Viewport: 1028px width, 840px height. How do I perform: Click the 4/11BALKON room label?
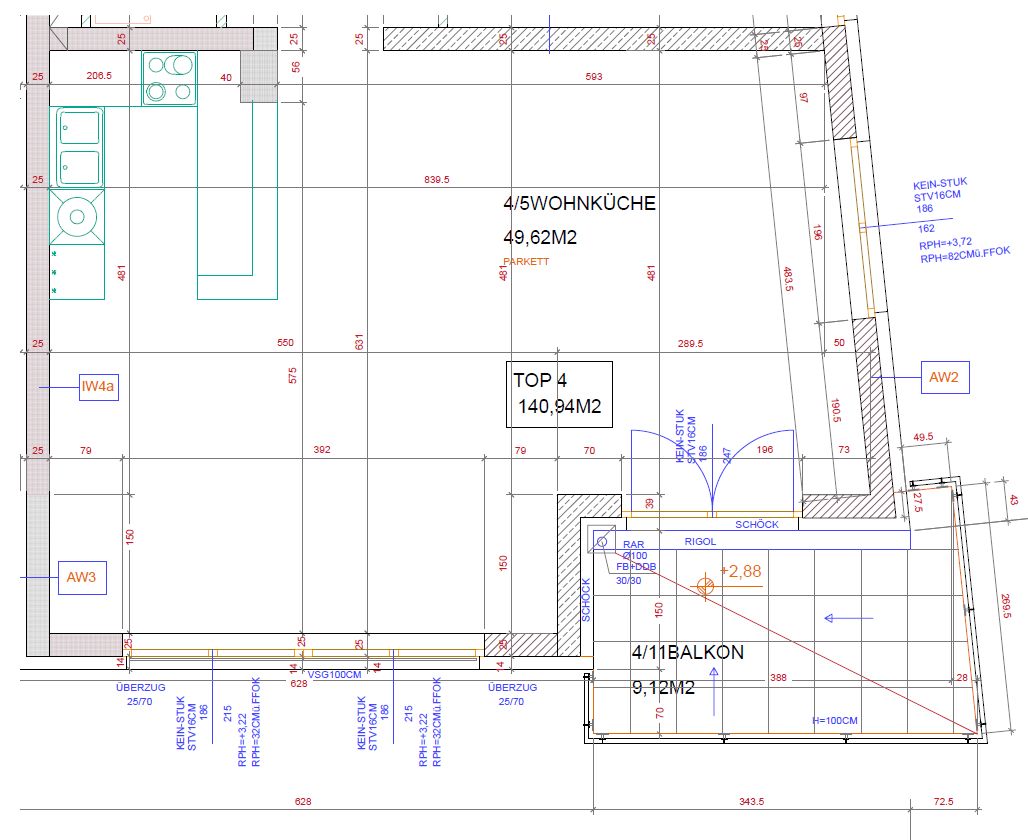(687, 653)
